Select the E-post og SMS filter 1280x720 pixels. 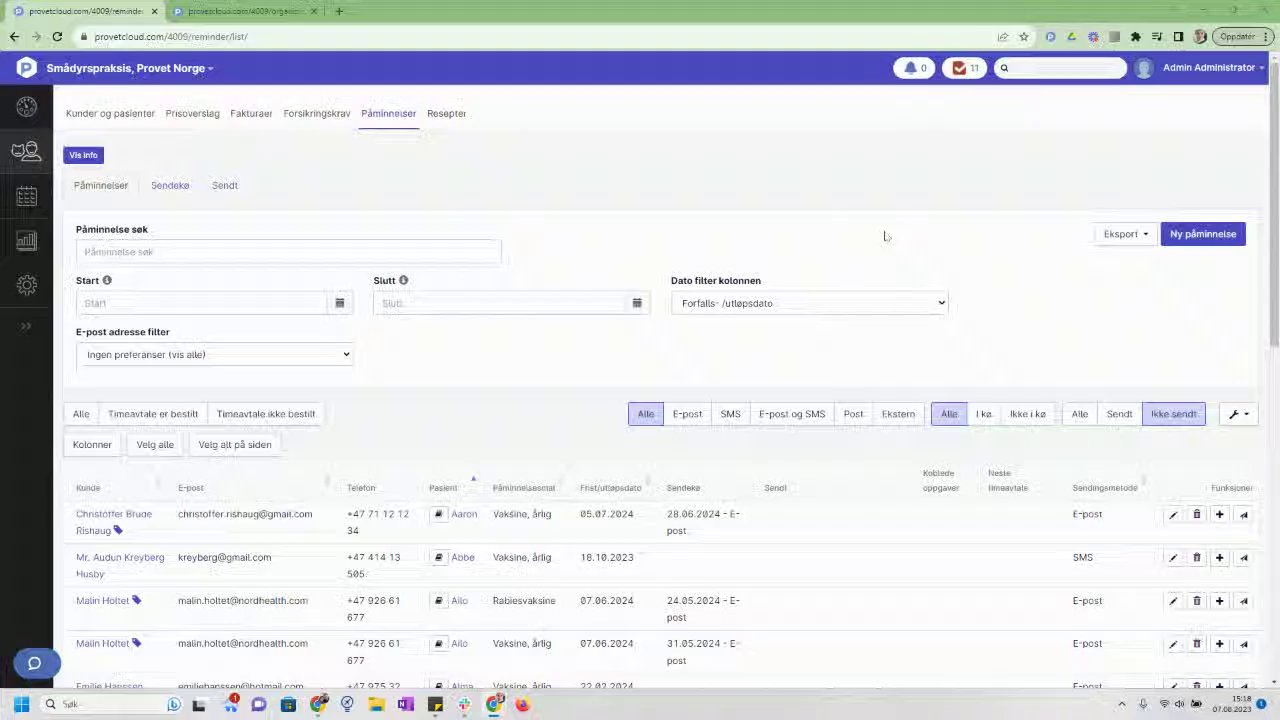[x=792, y=414]
